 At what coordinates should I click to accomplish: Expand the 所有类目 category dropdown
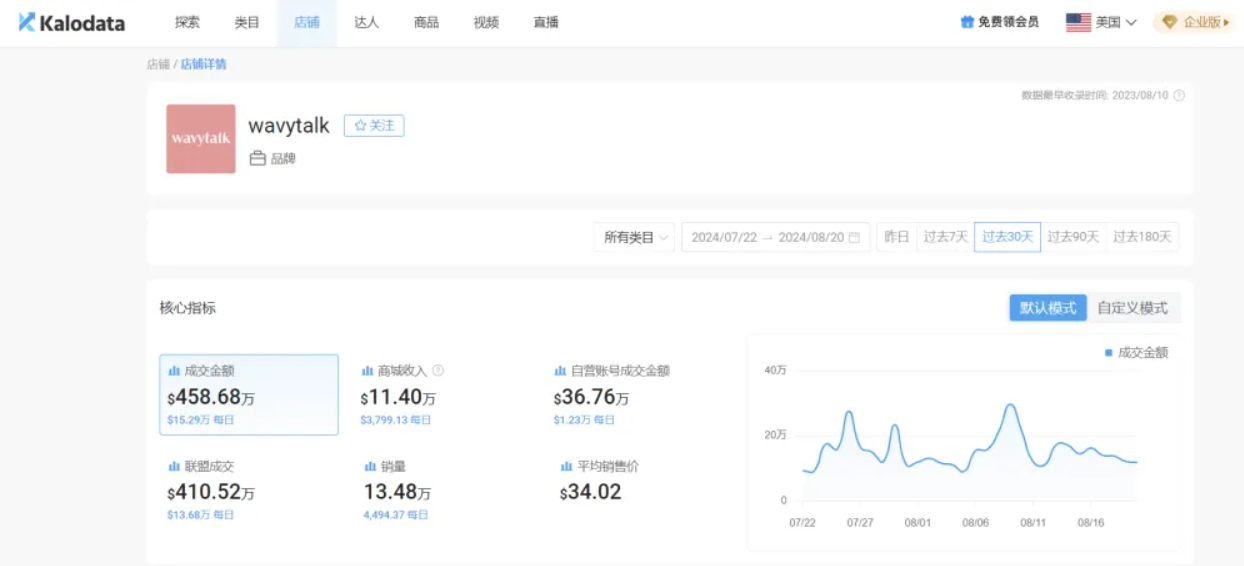pyautogui.click(x=634, y=238)
